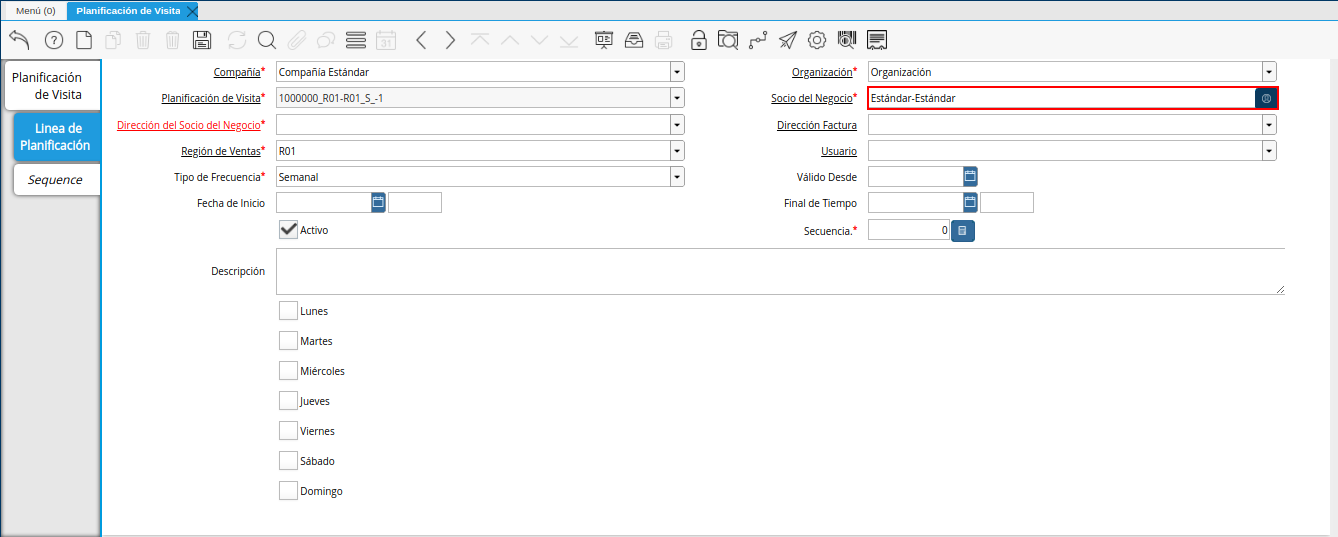
Task: Open the help question mark icon
Action: pyautogui.click(x=54, y=40)
